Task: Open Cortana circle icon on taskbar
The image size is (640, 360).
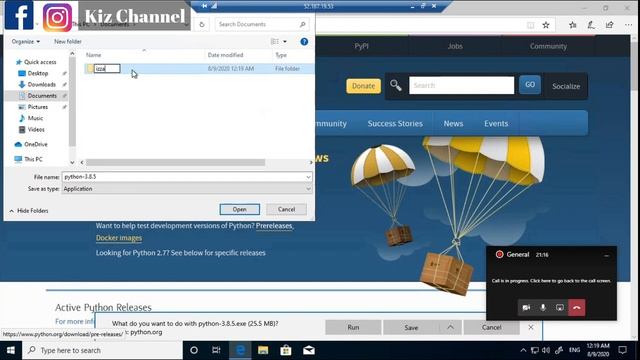Action: coord(194,350)
